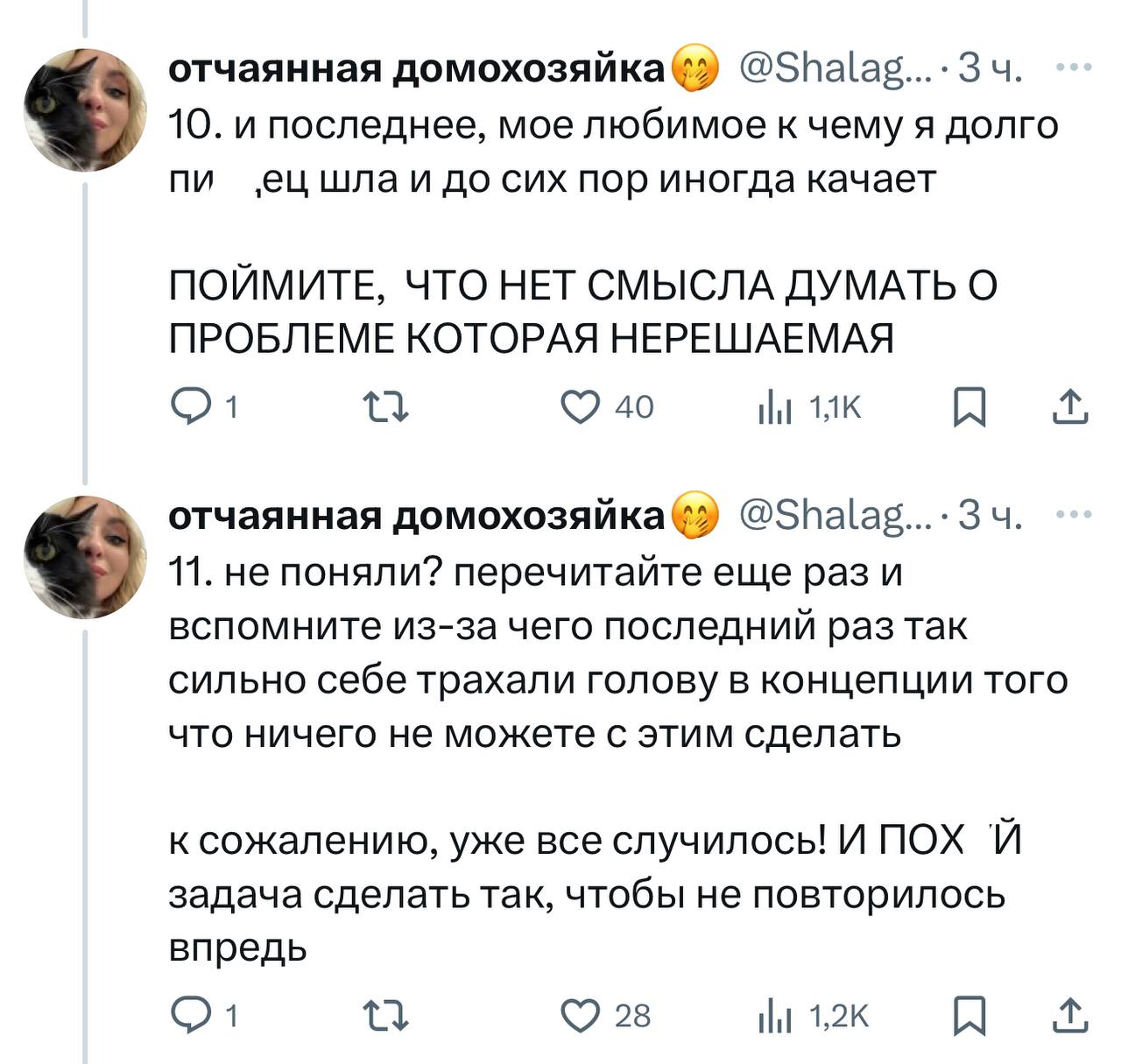Open the 3 ч. timestamp on tweet 11
The width and height of the screenshot is (1121, 1064).
click(991, 516)
